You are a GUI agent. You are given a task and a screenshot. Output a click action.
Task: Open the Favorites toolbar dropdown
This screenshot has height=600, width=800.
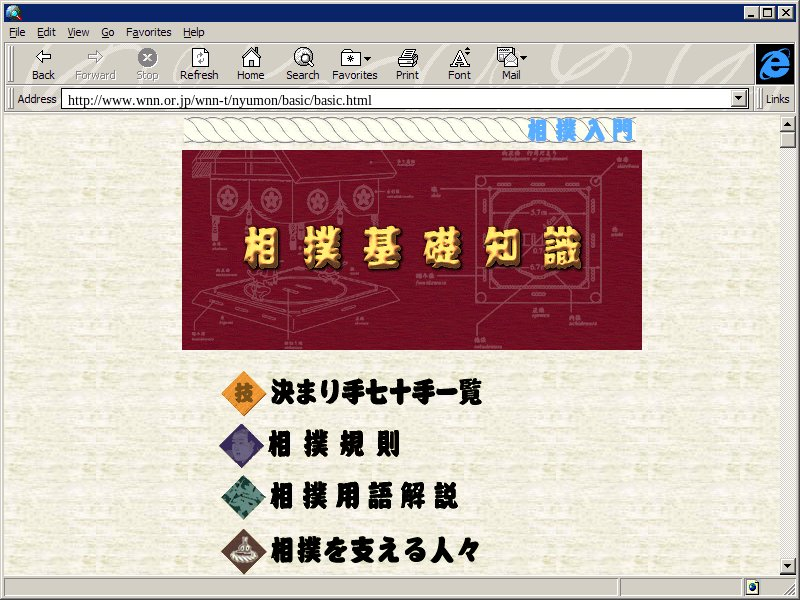click(367, 58)
